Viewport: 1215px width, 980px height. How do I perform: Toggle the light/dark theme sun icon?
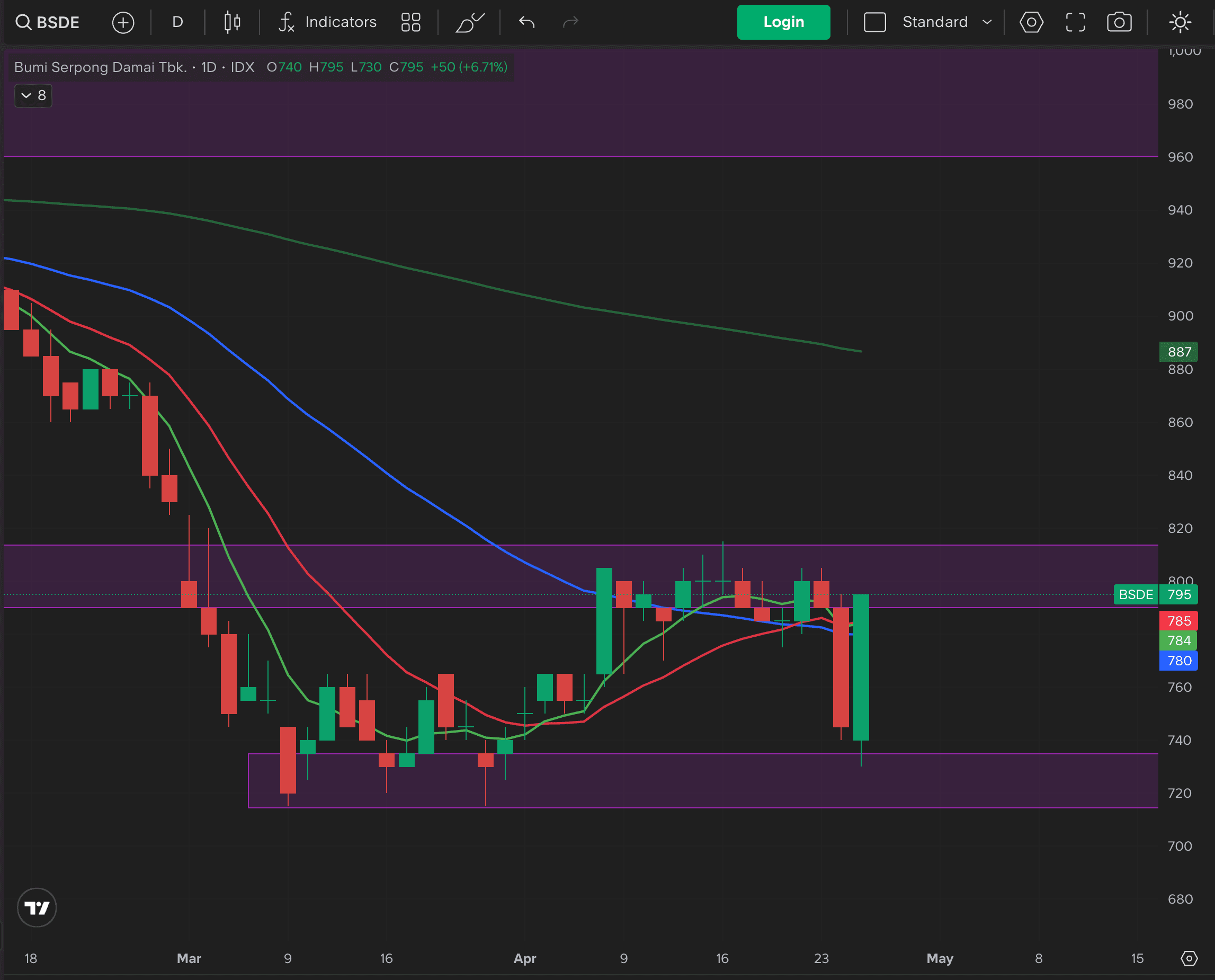(x=1180, y=22)
